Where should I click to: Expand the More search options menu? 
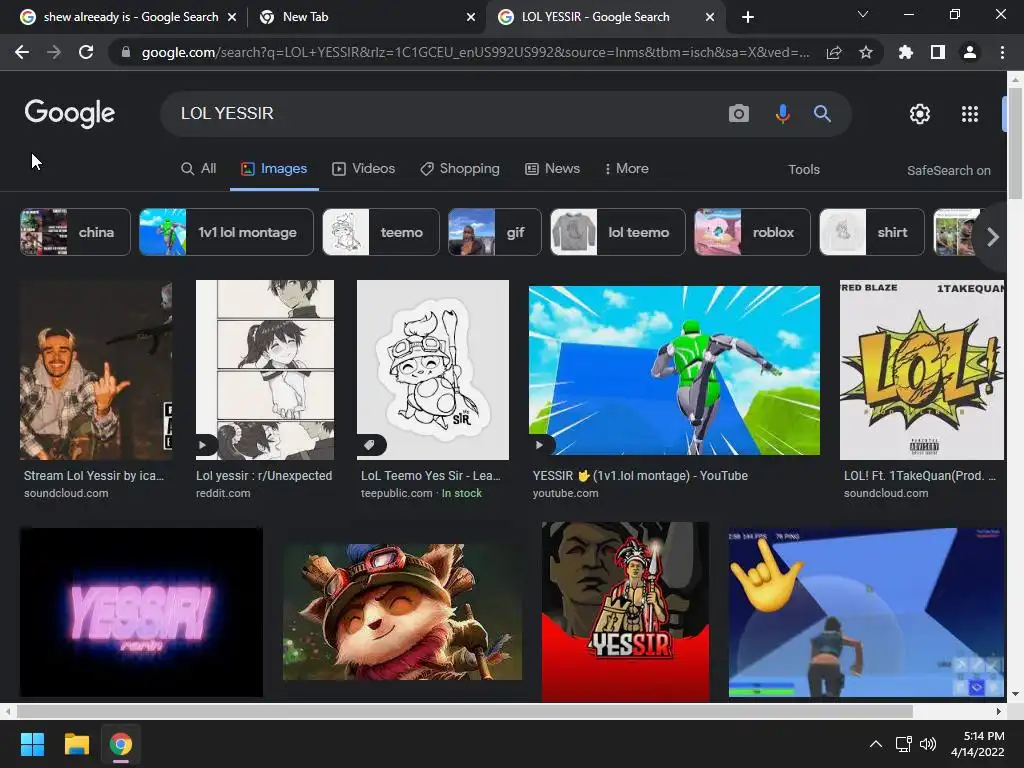coord(627,168)
